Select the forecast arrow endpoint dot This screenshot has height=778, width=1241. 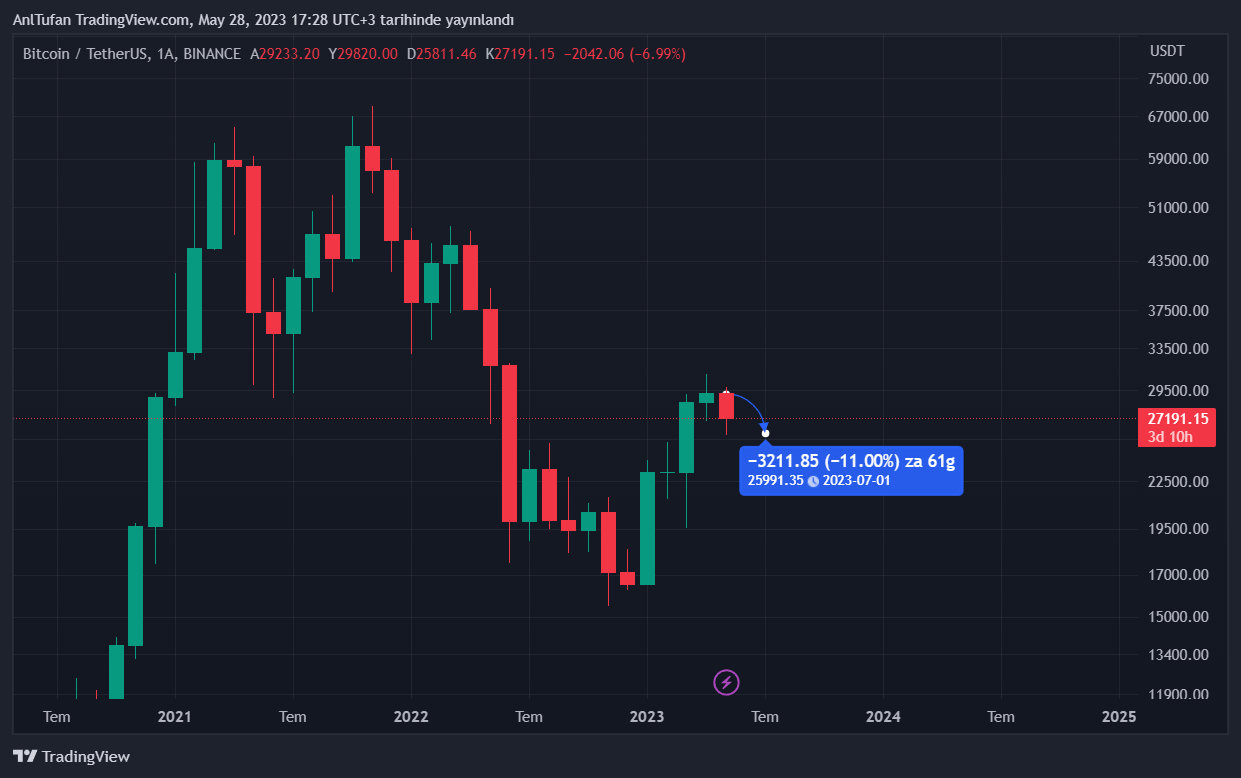pyautogui.click(x=765, y=433)
